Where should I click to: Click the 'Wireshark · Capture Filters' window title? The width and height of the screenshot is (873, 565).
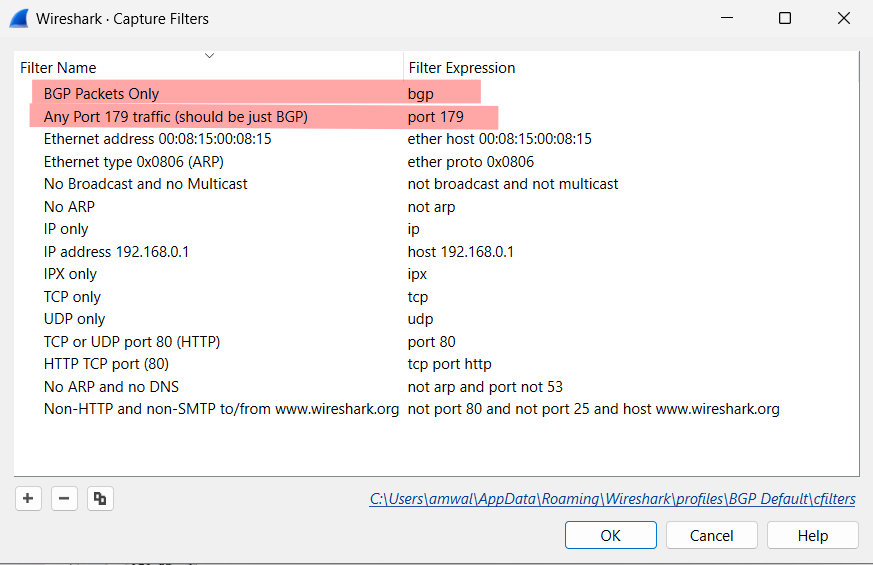(x=122, y=19)
